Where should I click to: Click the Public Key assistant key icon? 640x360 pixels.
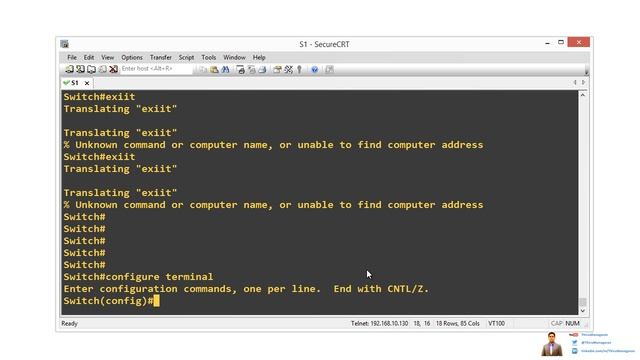[x=299, y=70]
